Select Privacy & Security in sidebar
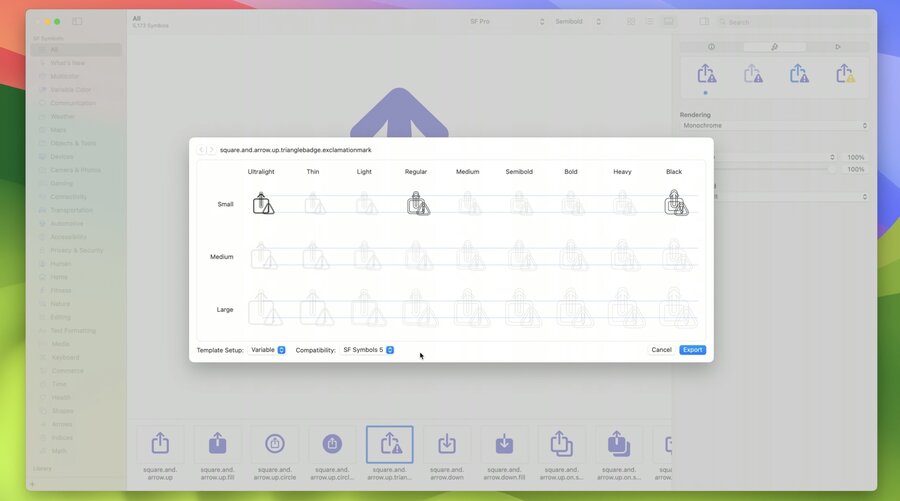Viewport: 900px width, 501px height. point(76,250)
